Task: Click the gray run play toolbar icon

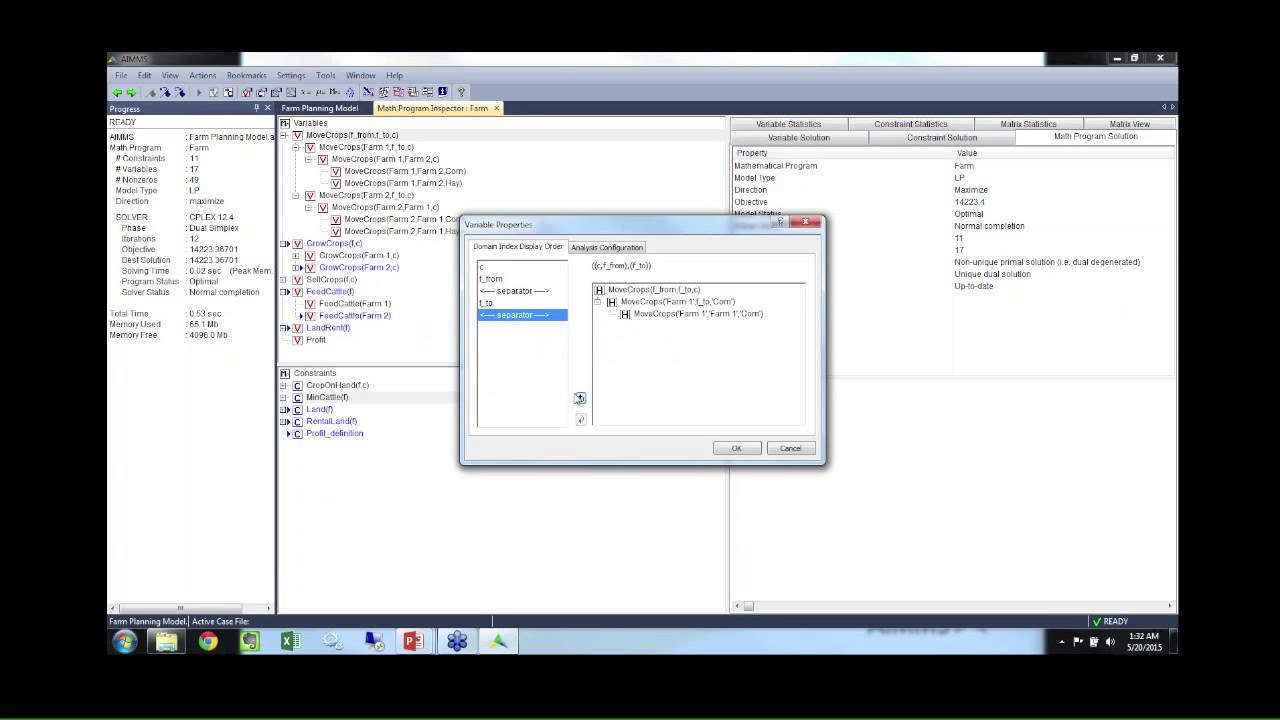Action: pos(198,92)
